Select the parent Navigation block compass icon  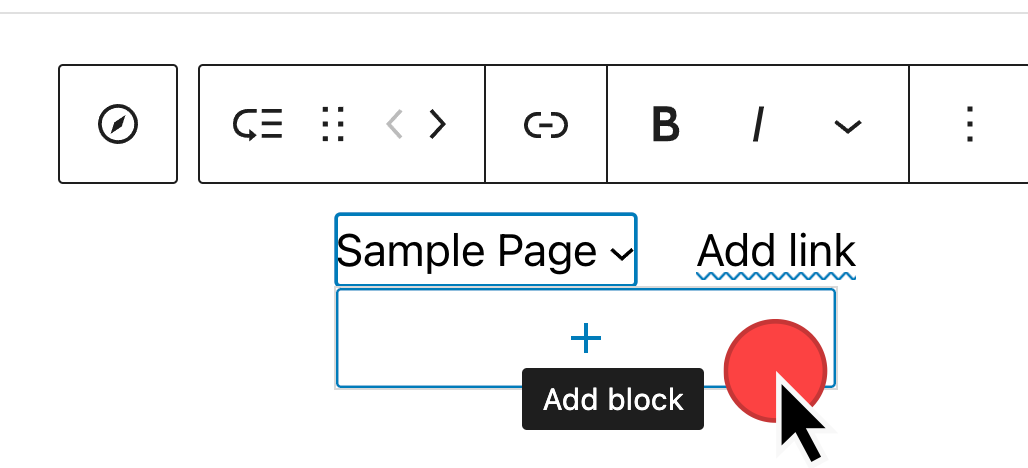pos(118,125)
